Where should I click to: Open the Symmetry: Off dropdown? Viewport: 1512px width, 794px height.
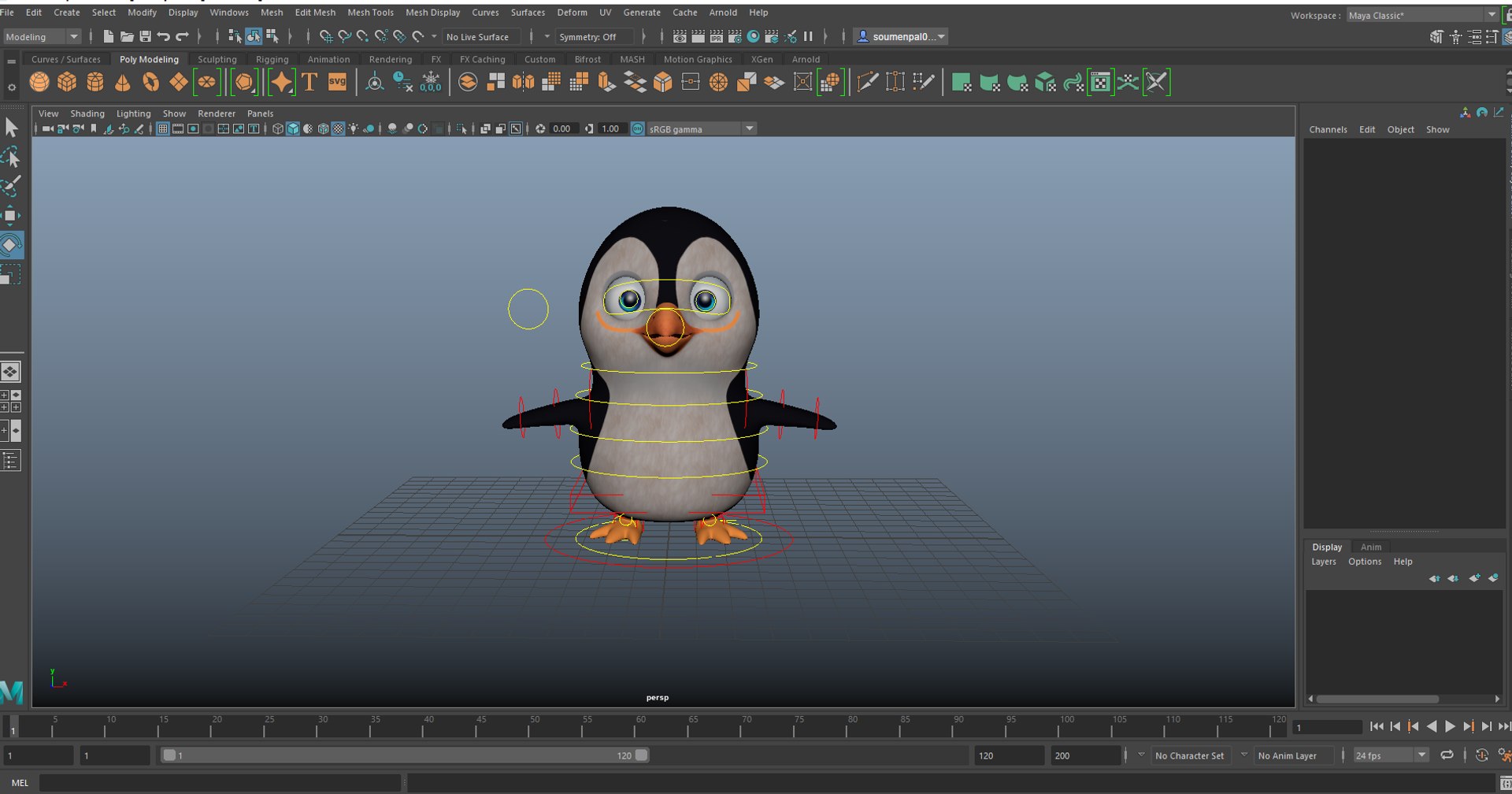pyautogui.click(x=595, y=36)
